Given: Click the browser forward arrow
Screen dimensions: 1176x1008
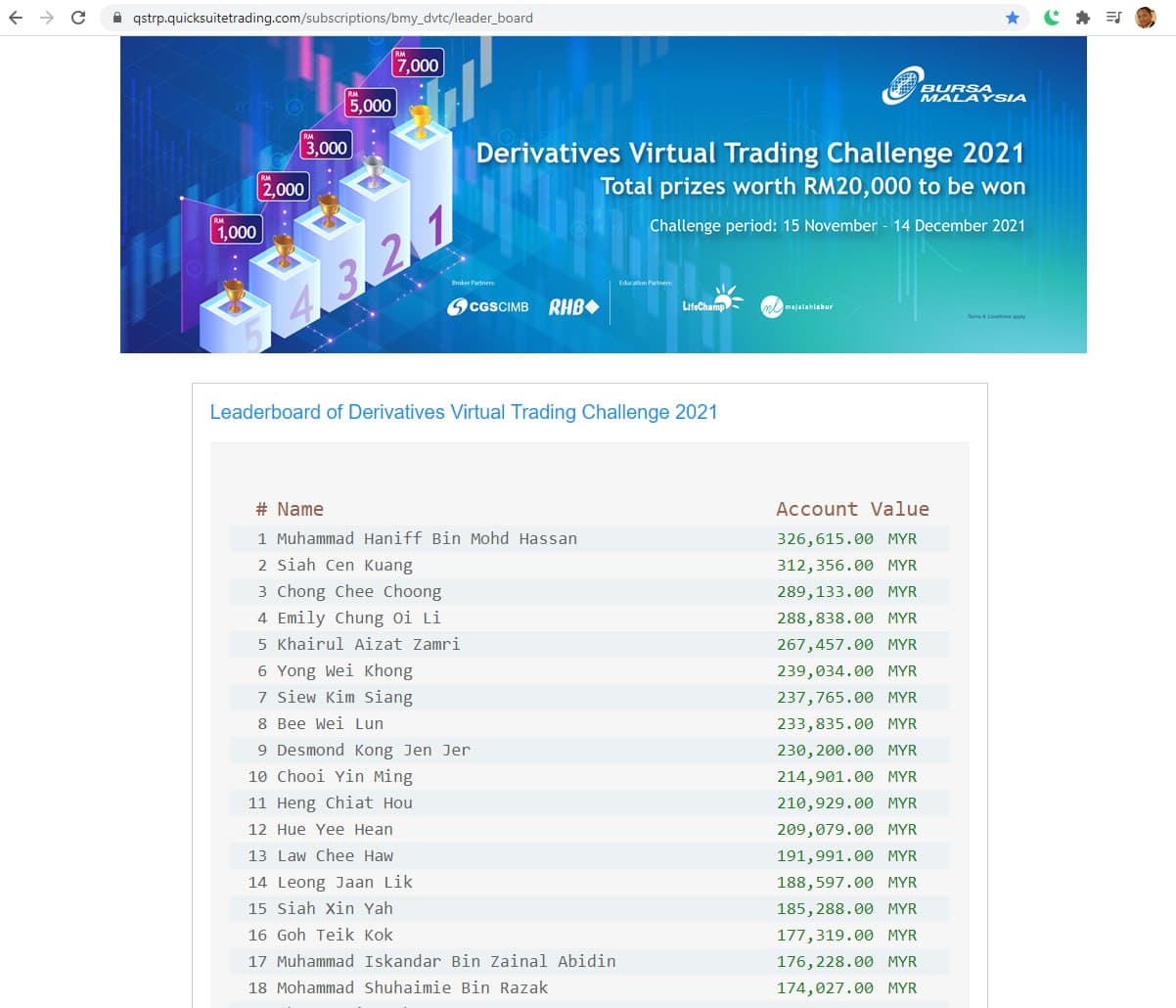Looking at the screenshot, I should [x=47, y=18].
